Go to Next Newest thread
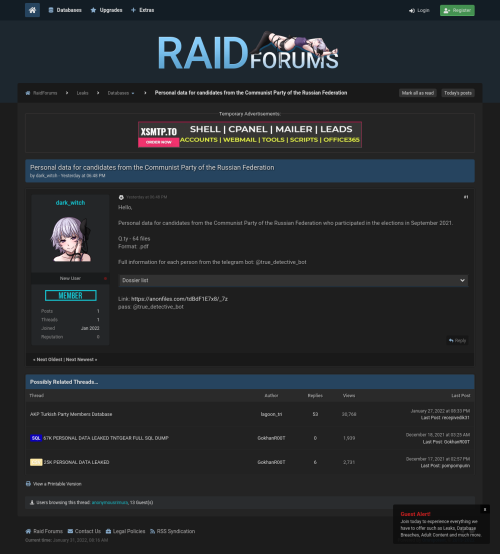This screenshot has width=500, height=554. point(81,360)
